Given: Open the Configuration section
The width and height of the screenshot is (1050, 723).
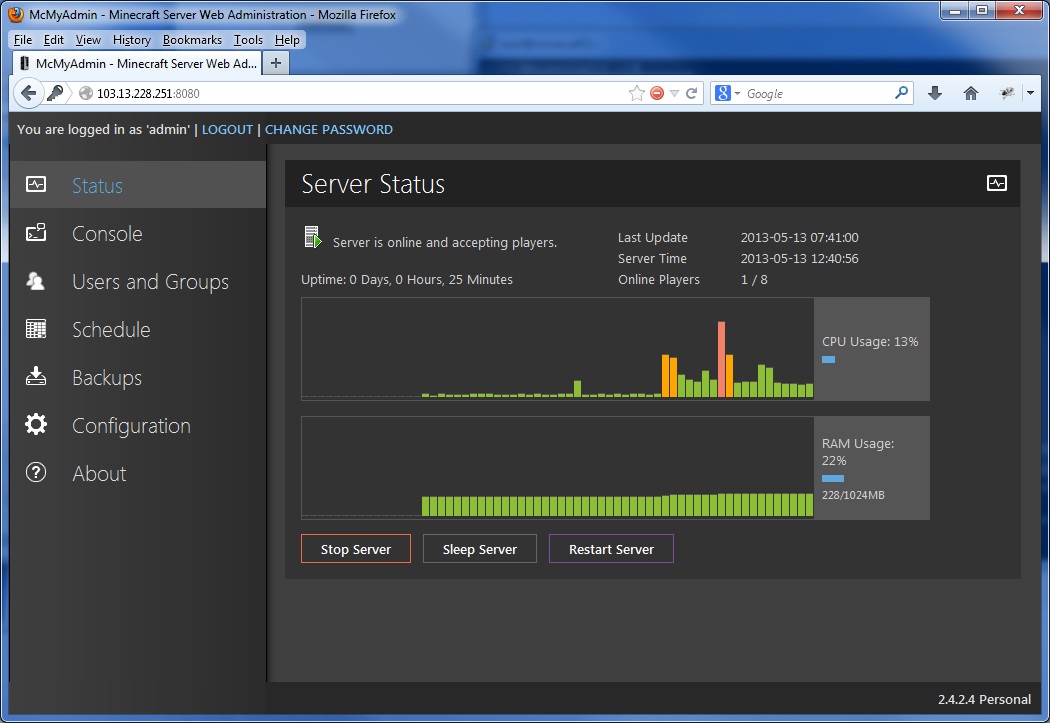Looking at the screenshot, I should pos(138,426).
